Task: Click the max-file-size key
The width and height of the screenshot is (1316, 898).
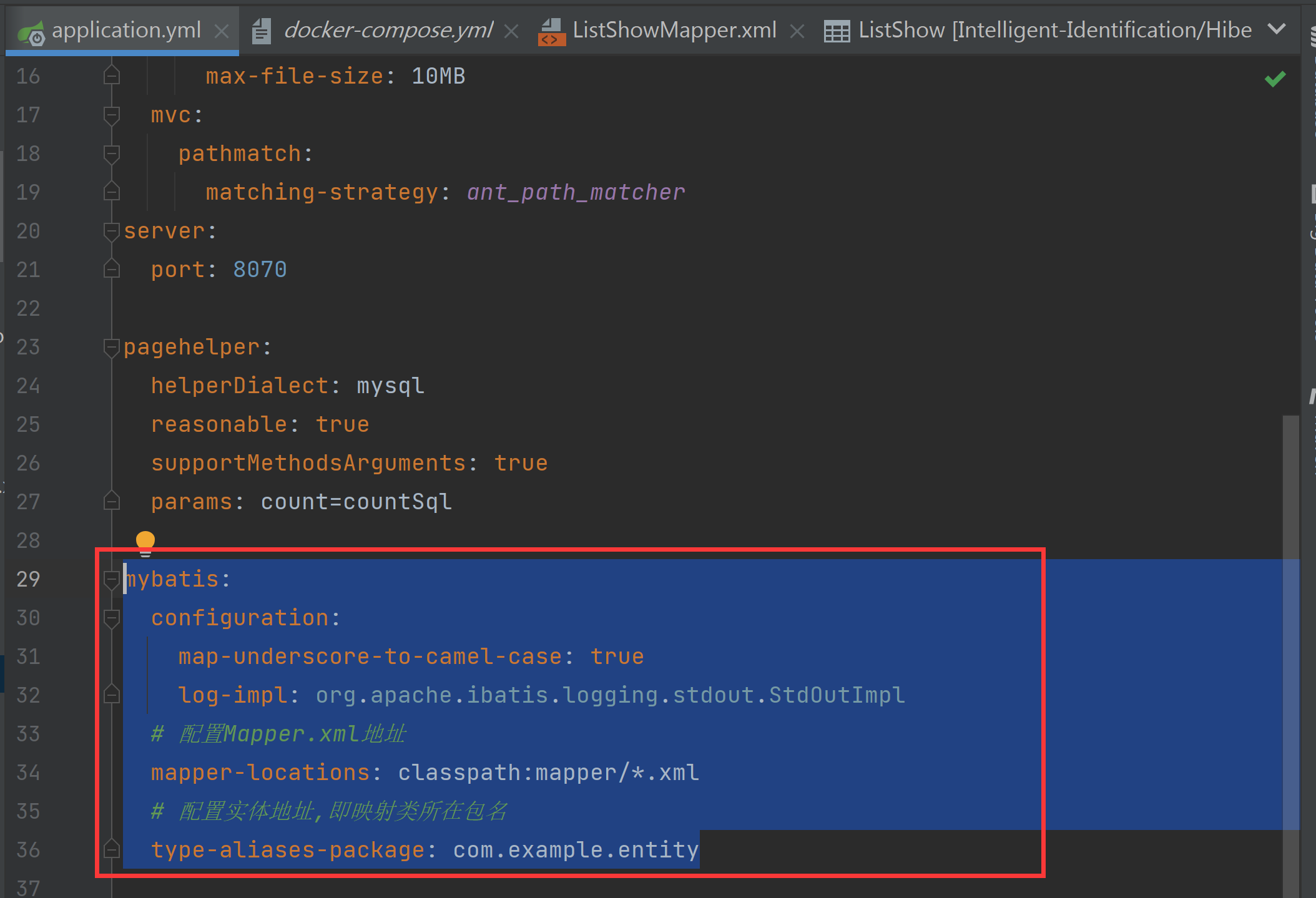Action: 294,76
